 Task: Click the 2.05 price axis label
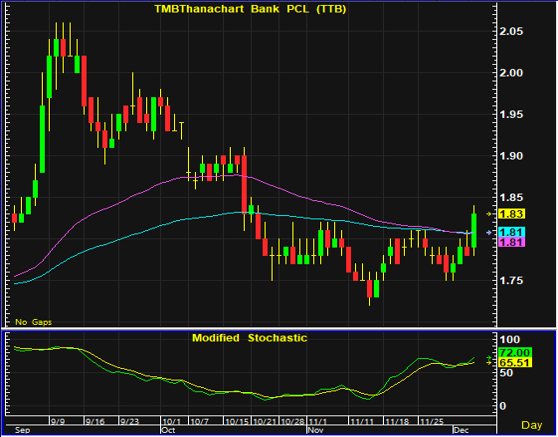(x=510, y=31)
